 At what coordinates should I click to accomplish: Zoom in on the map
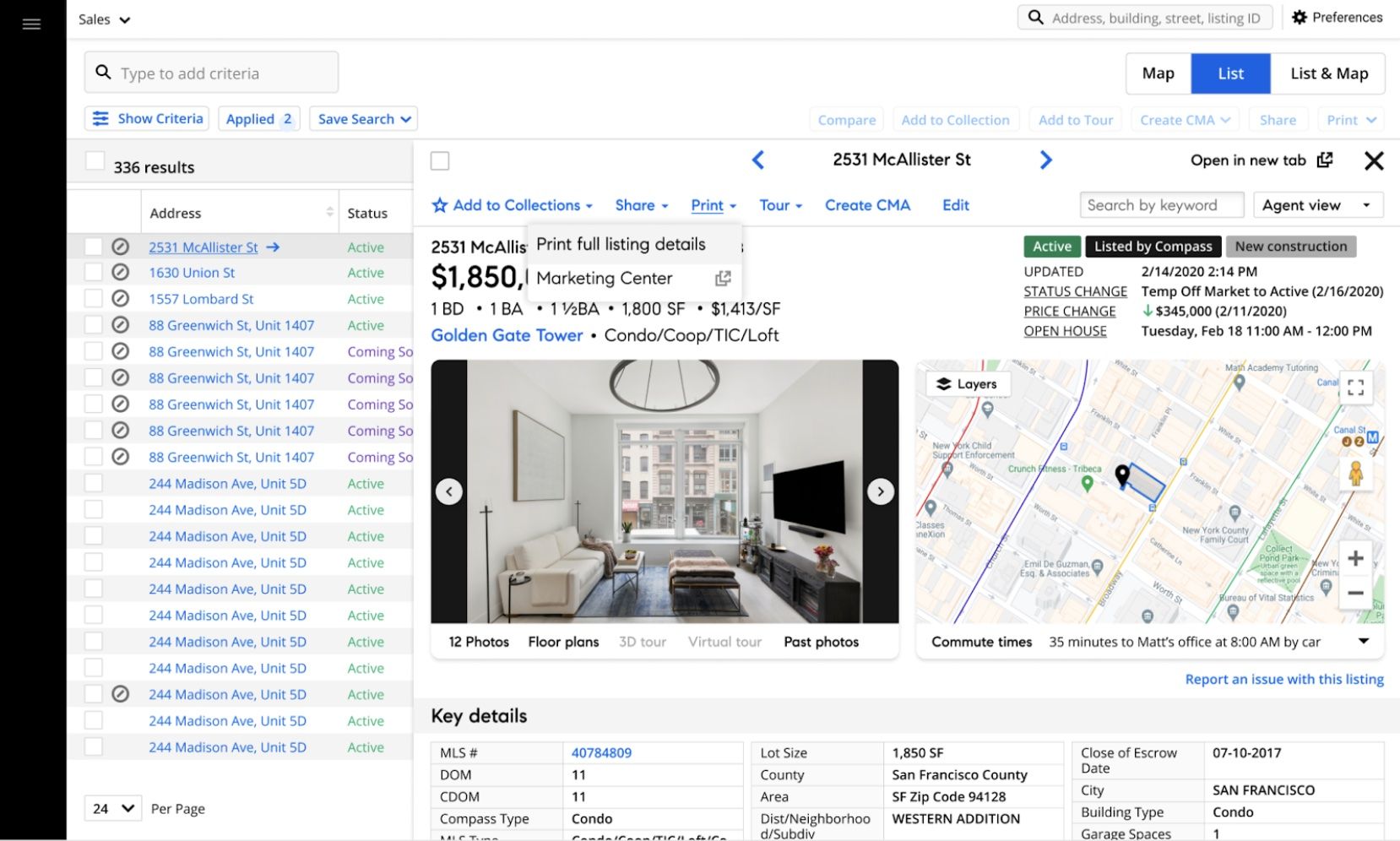click(1355, 558)
